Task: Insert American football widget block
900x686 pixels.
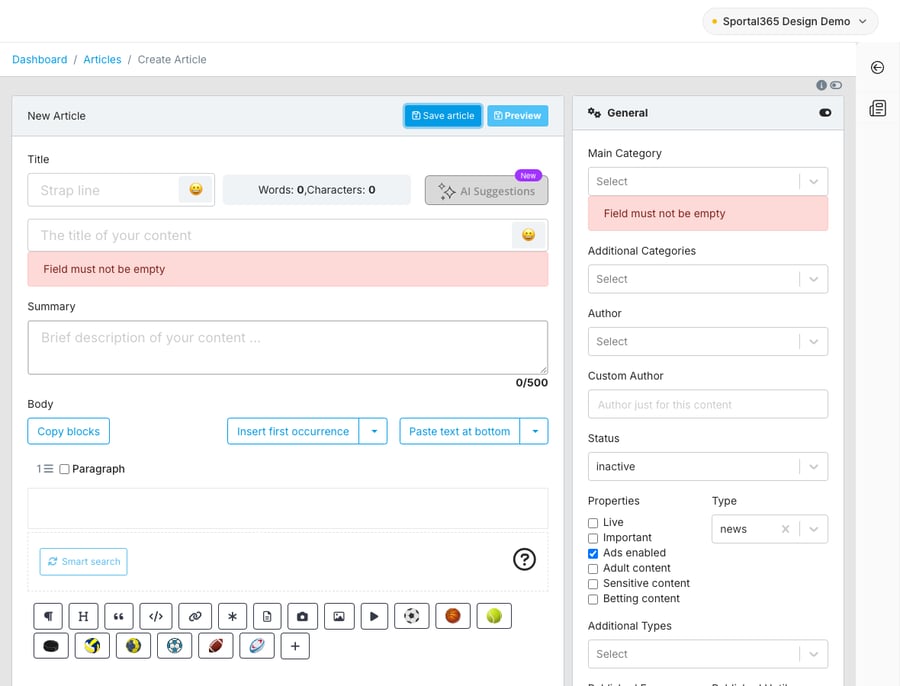Action: tap(215, 646)
